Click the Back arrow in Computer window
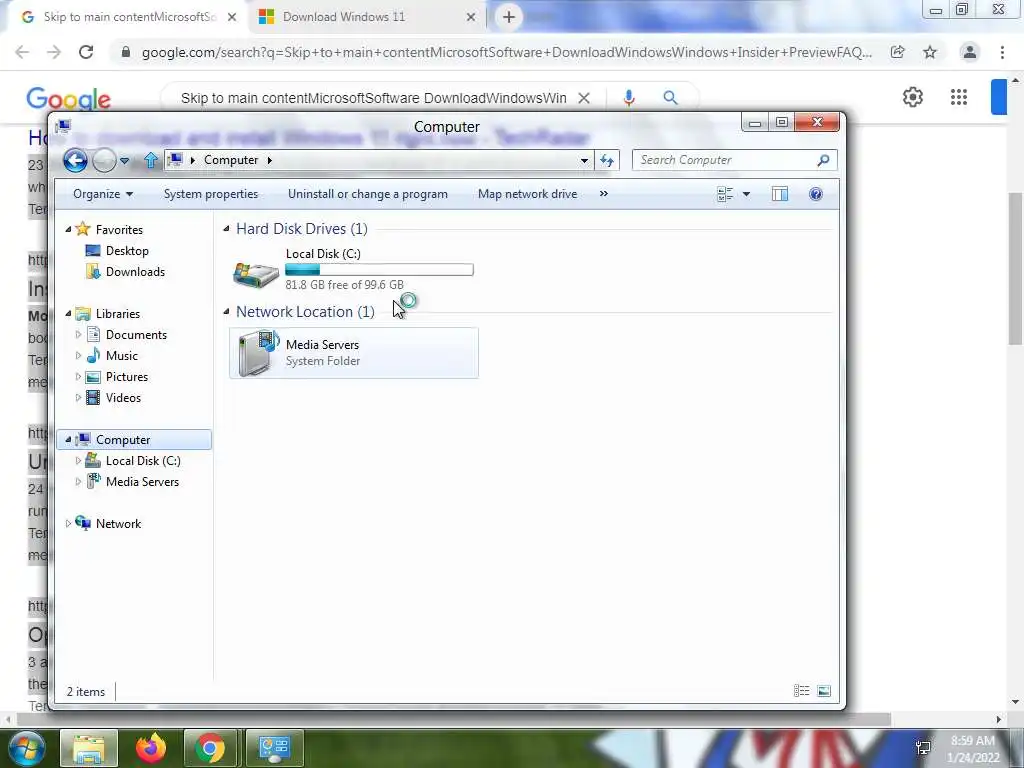The image size is (1024, 768). tap(75, 160)
